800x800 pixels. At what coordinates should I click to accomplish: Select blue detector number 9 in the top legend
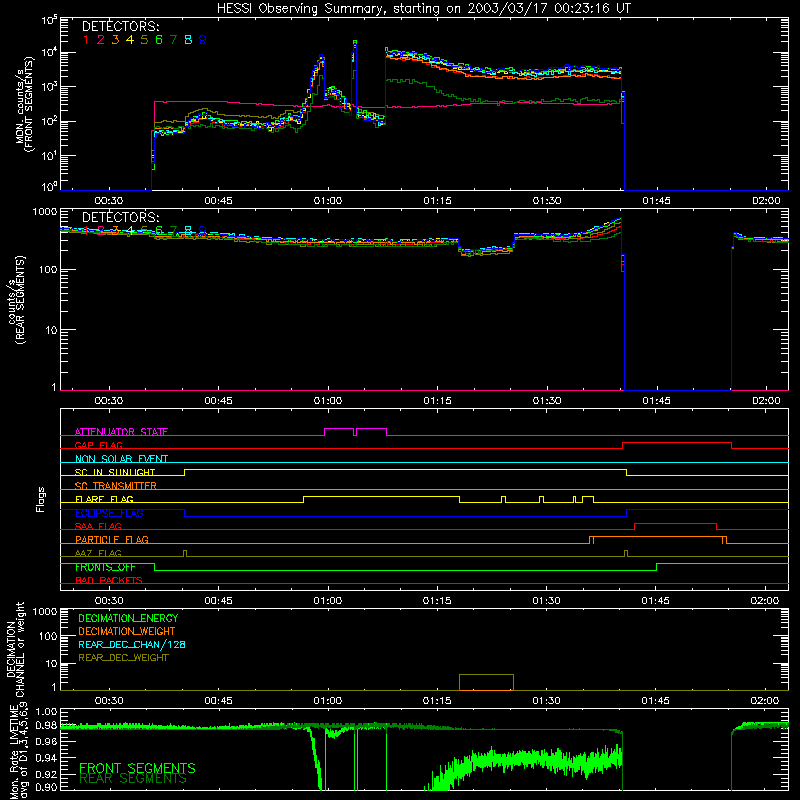tap(203, 40)
